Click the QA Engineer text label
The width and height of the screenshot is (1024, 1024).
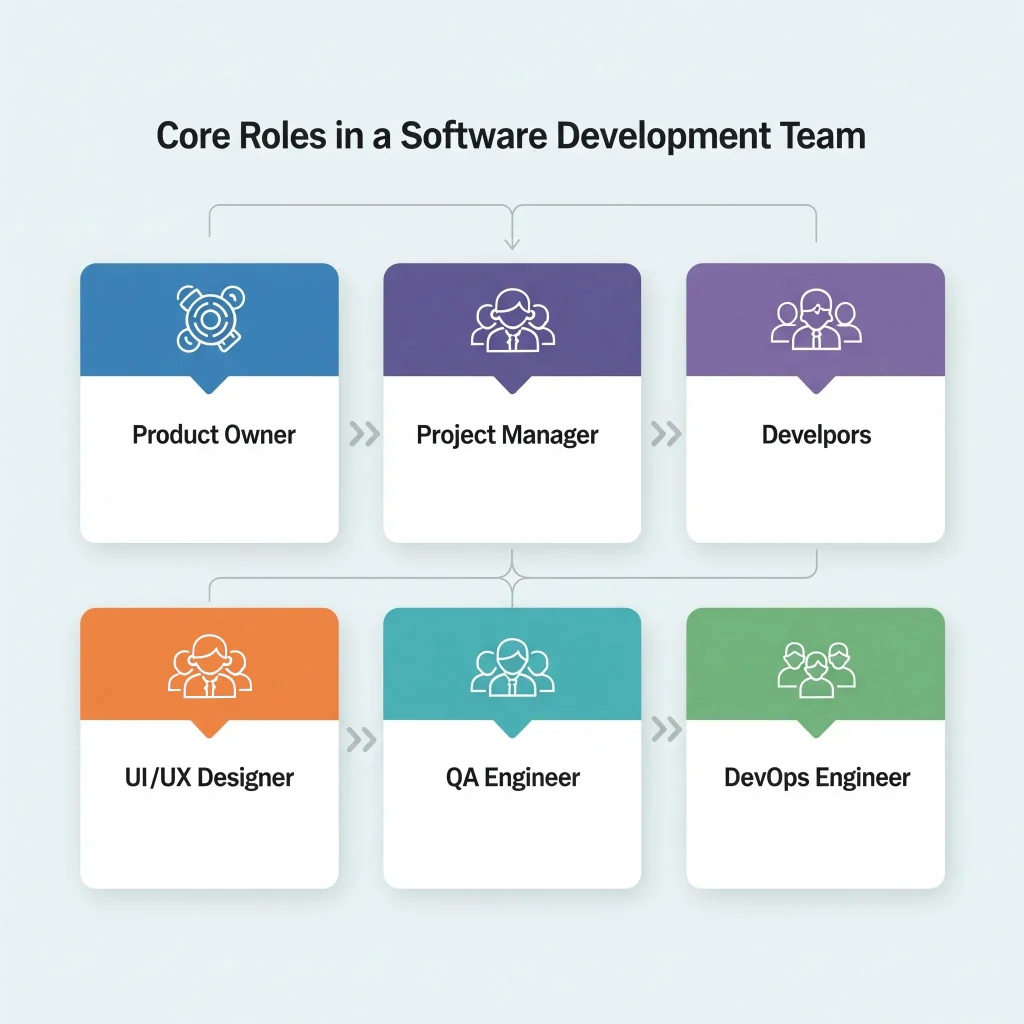[x=512, y=777]
